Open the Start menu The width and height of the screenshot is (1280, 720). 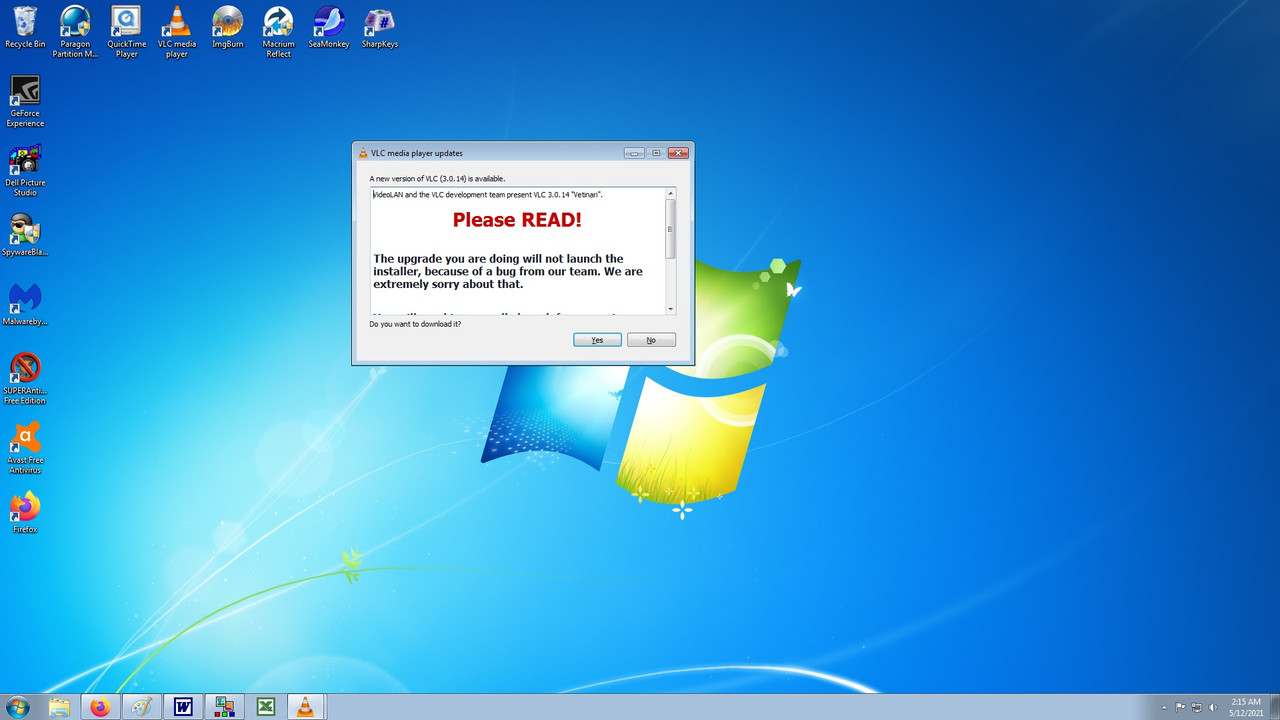(19, 707)
